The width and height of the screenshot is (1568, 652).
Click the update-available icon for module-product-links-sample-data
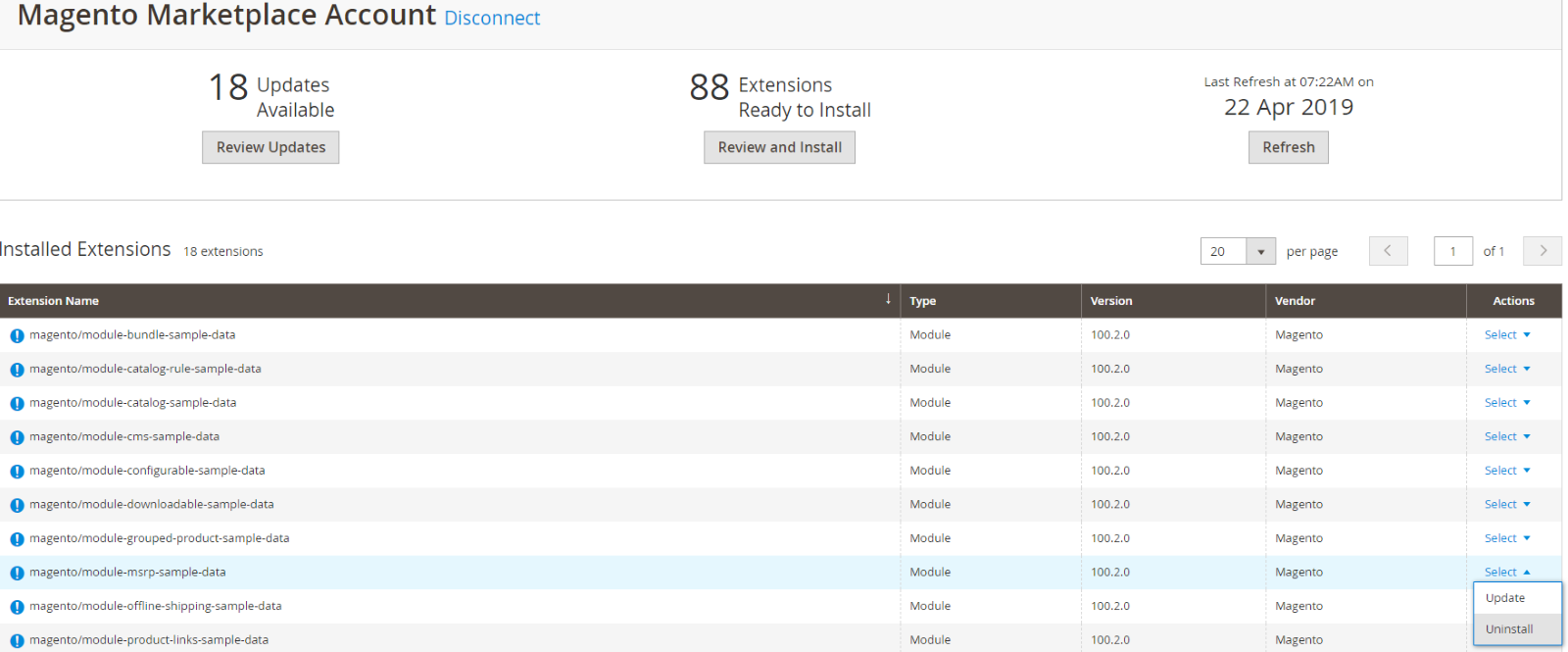tap(17, 640)
